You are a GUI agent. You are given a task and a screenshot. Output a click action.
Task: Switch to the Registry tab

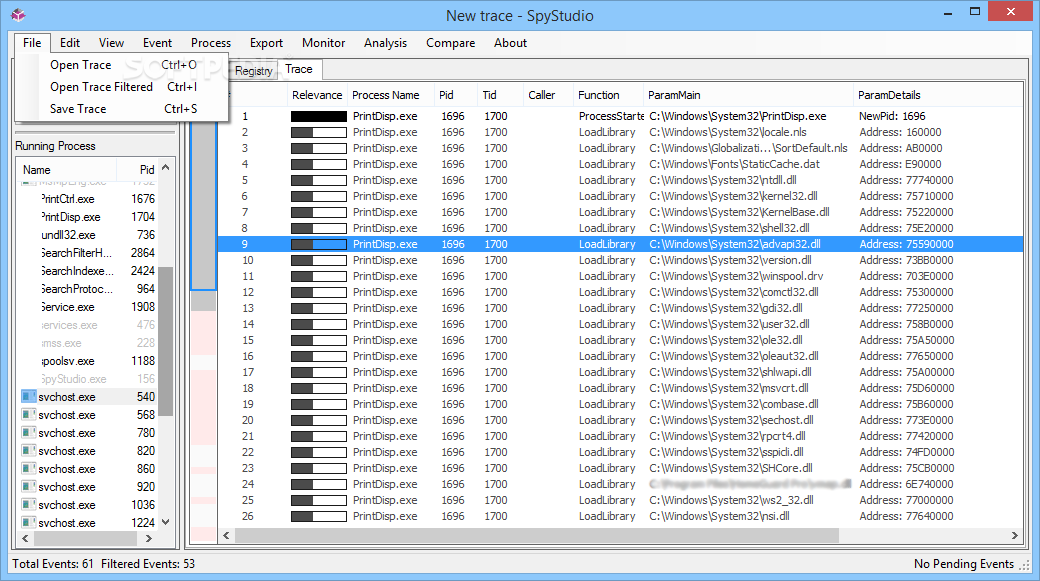253,70
